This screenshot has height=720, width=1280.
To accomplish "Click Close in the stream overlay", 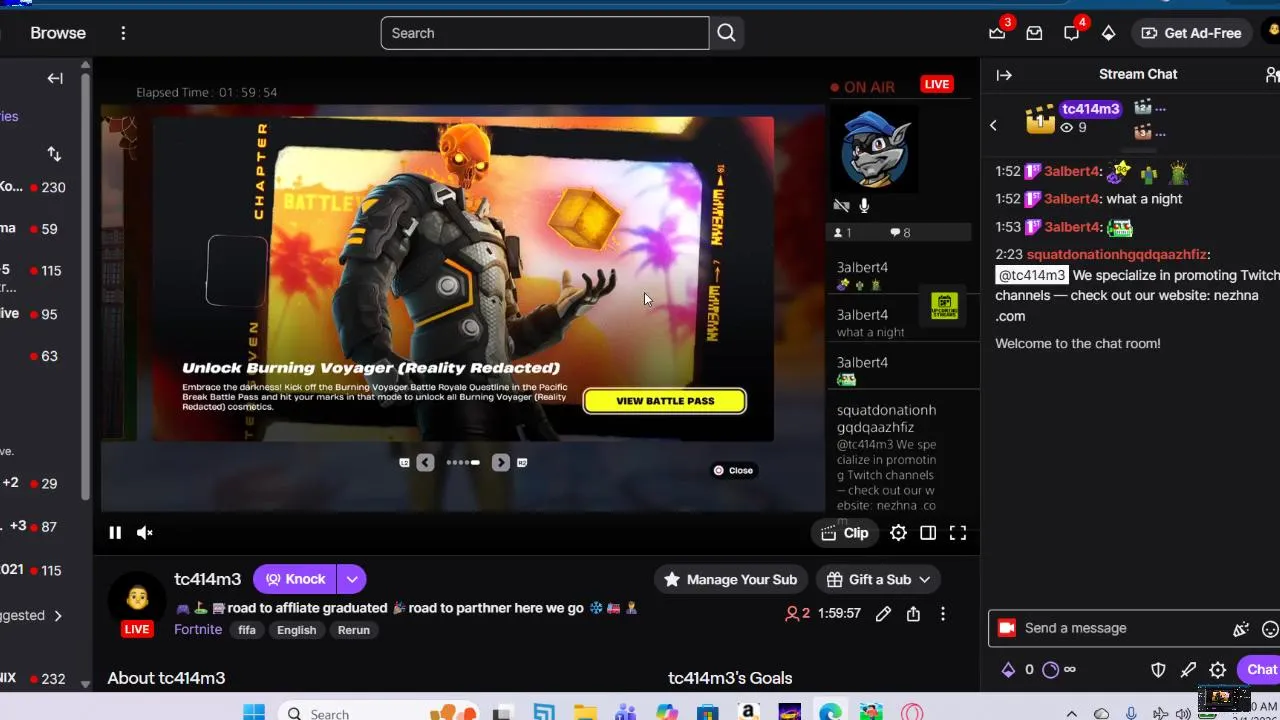I will pyautogui.click(x=733, y=470).
